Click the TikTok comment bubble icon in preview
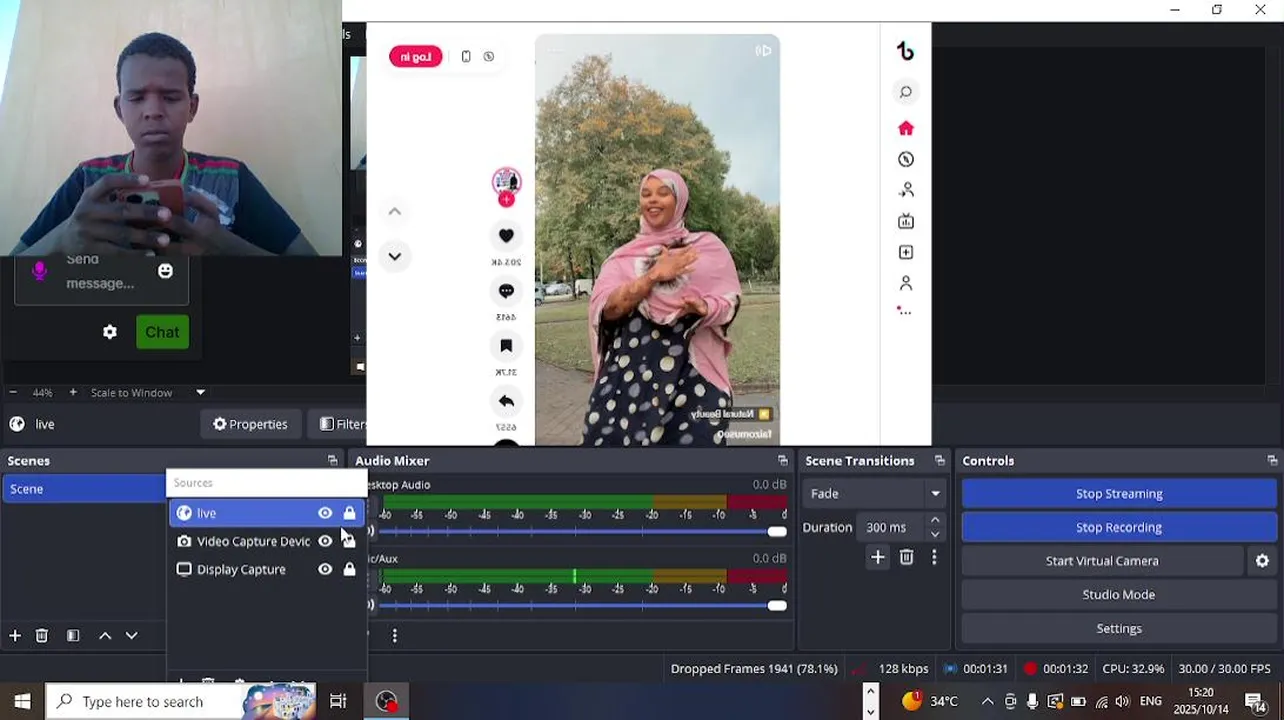 [506, 291]
